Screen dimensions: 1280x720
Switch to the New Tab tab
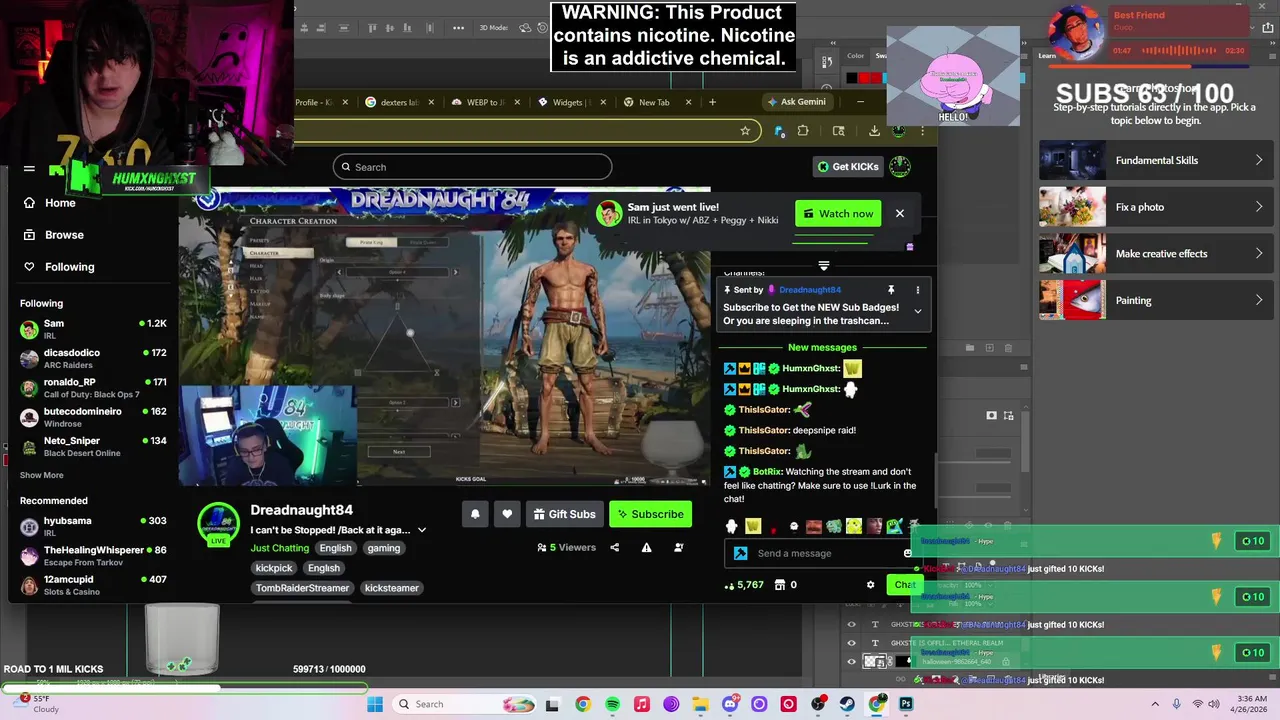657,102
